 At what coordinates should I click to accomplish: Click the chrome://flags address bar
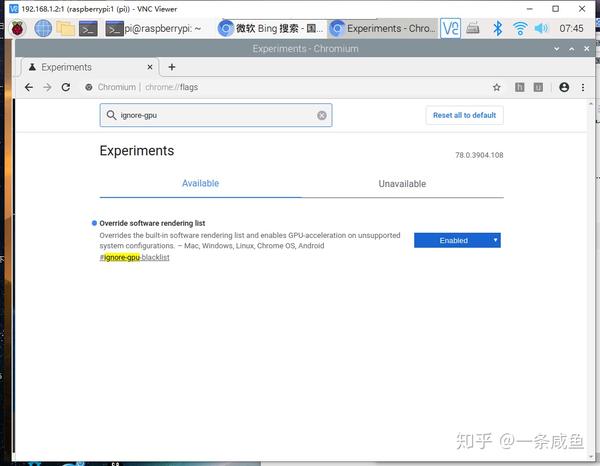(283, 88)
